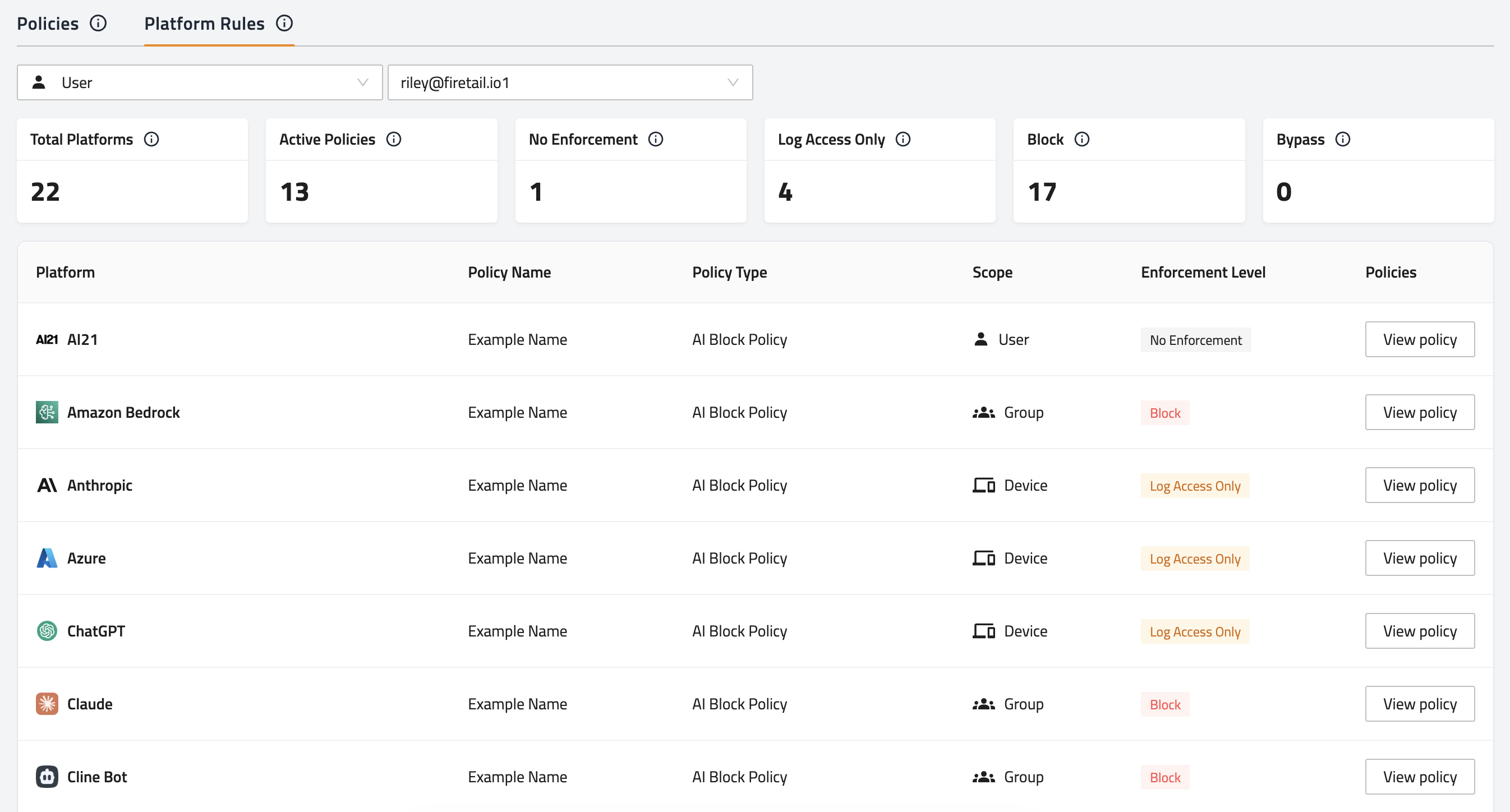Click the Total Platforms info icon

151,140
